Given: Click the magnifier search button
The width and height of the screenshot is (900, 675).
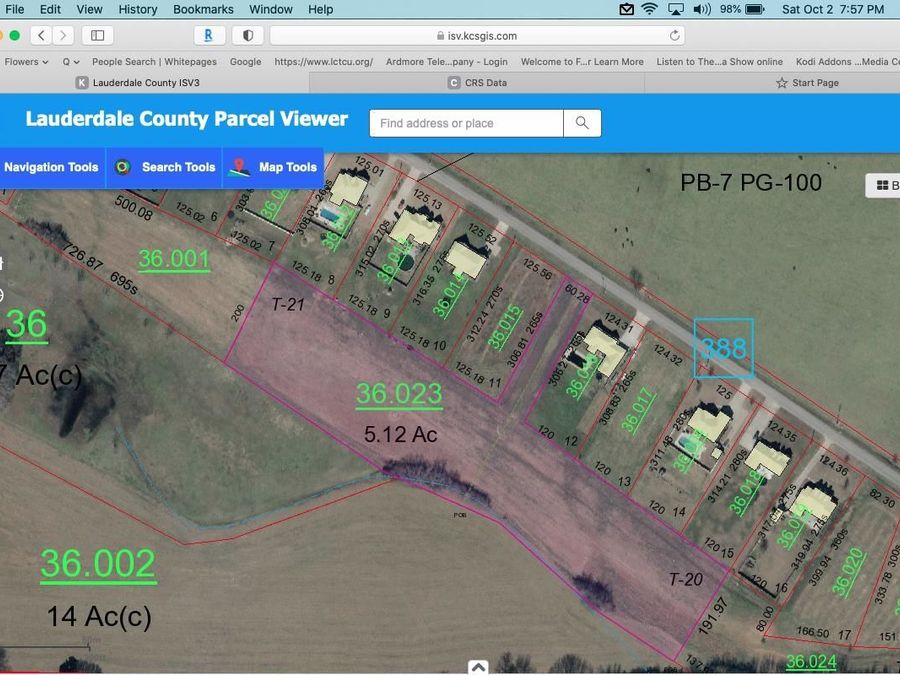Looking at the screenshot, I should tap(582, 123).
